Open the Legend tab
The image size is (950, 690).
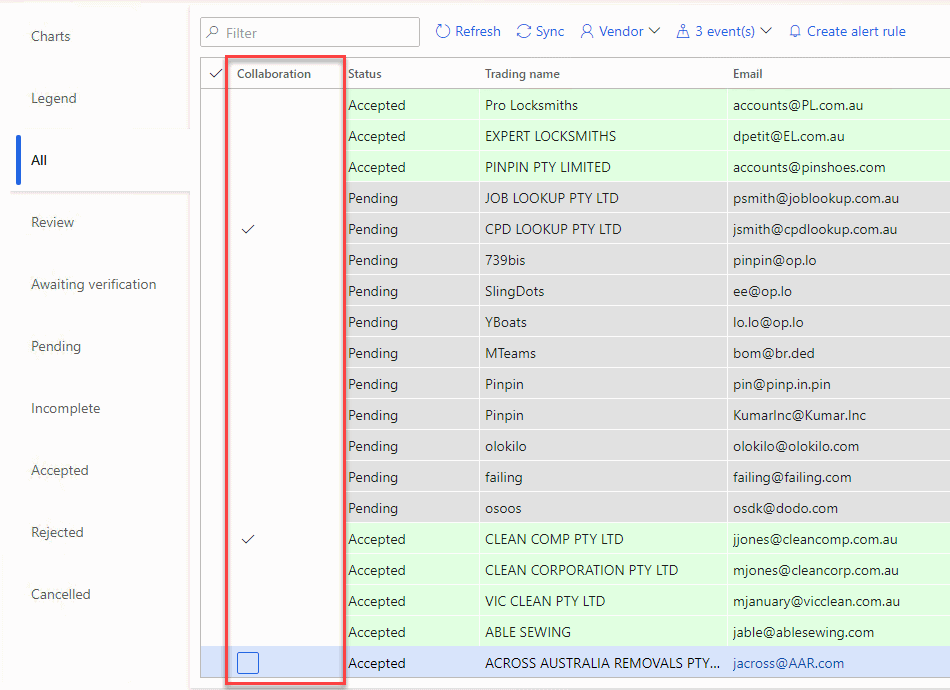coord(54,98)
